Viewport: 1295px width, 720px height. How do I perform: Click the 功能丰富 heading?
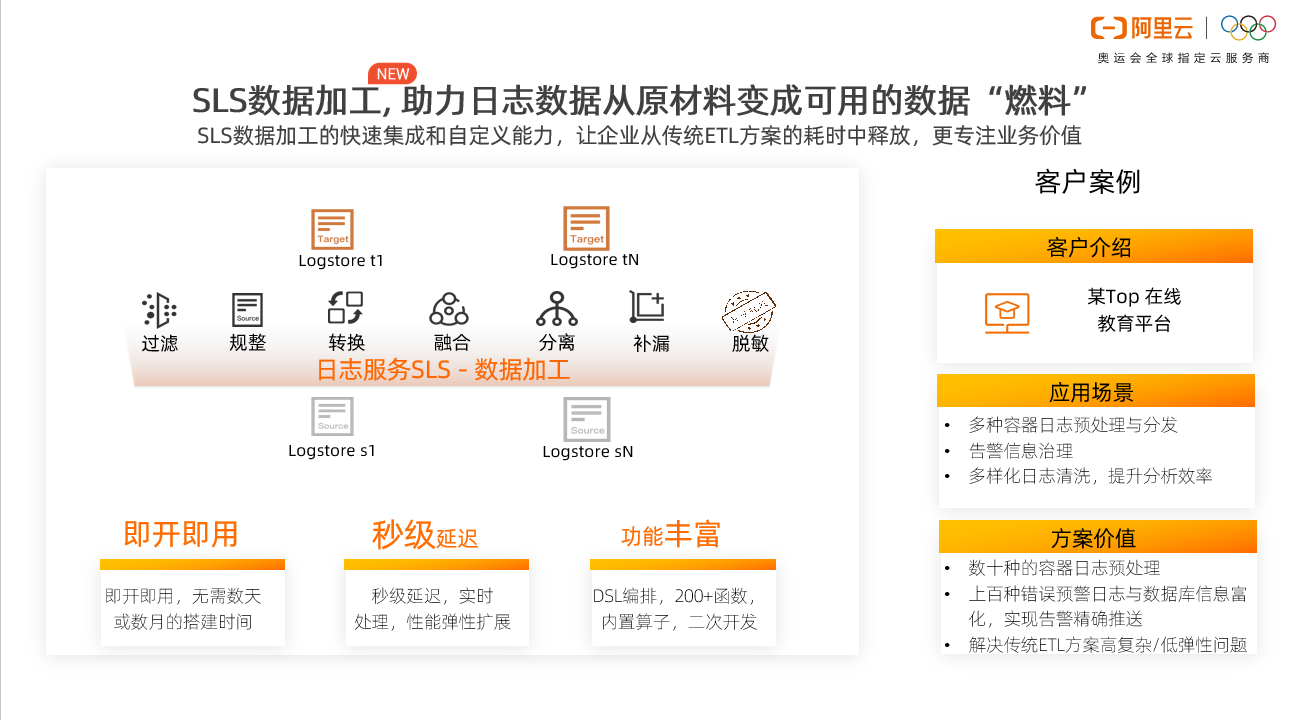point(670,535)
